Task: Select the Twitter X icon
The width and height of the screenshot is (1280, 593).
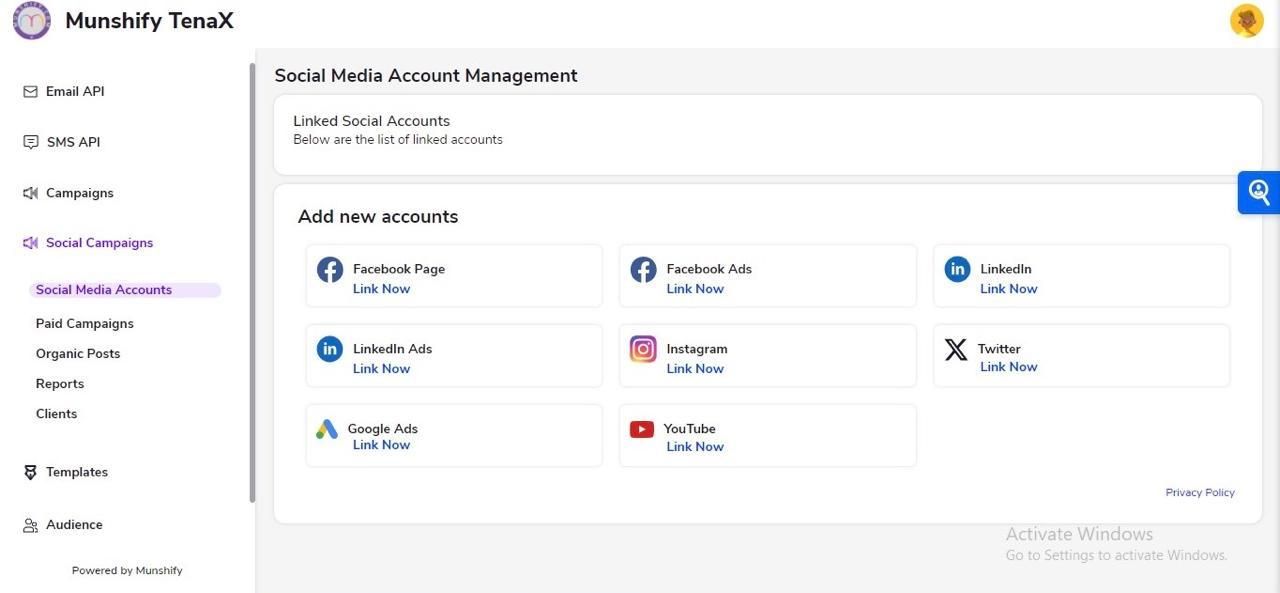Action: pyautogui.click(x=955, y=348)
